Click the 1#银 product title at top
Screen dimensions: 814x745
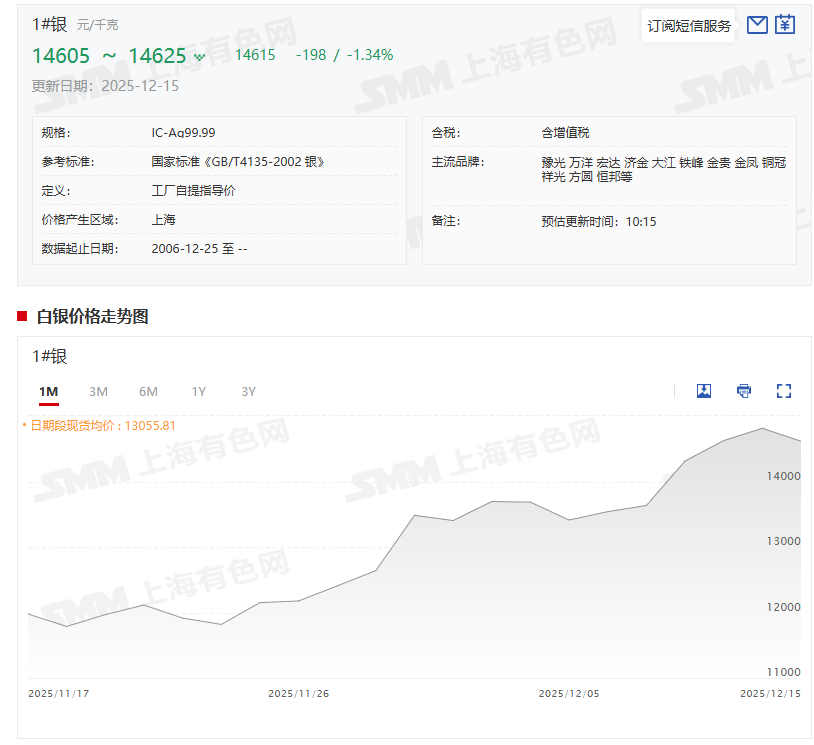[x=49, y=24]
